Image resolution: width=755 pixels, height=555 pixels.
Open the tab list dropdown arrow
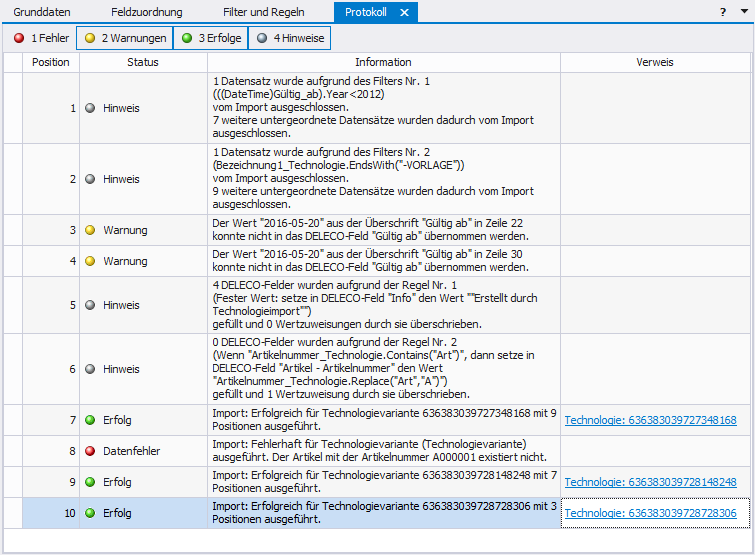point(743,12)
